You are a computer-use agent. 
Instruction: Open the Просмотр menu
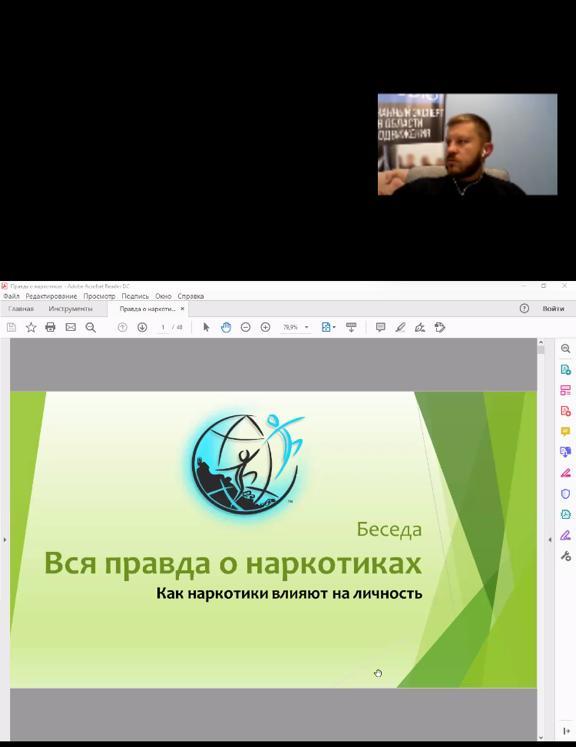[x=99, y=296]
